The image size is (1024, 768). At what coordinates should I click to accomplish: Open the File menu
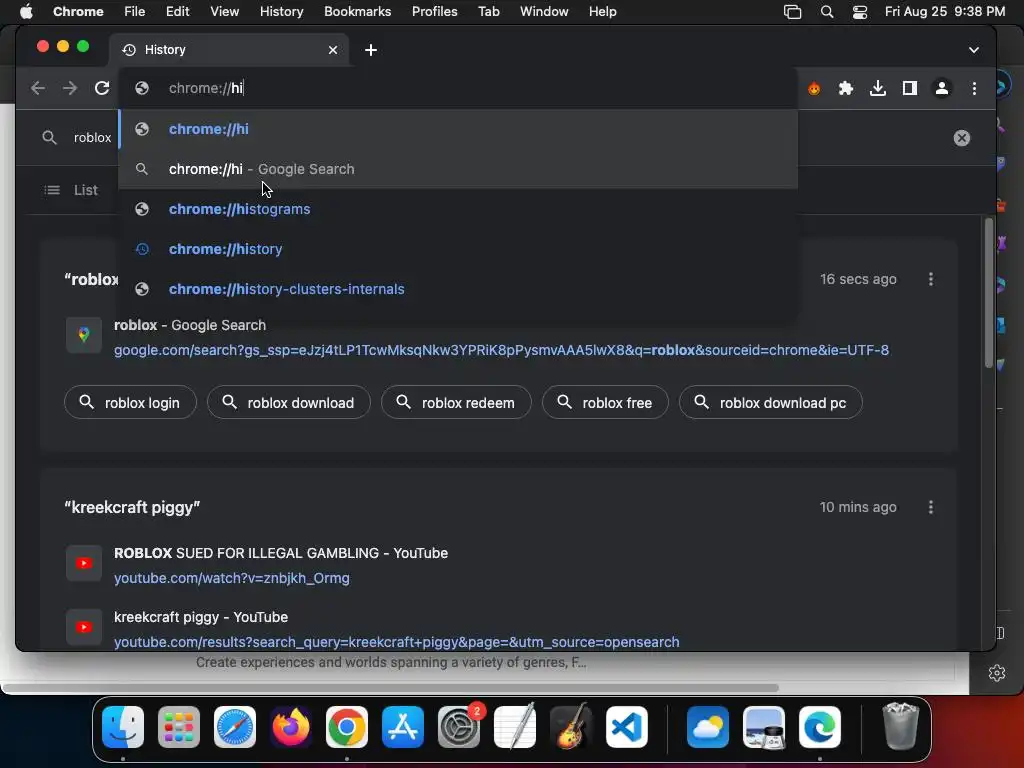[135, 12]
